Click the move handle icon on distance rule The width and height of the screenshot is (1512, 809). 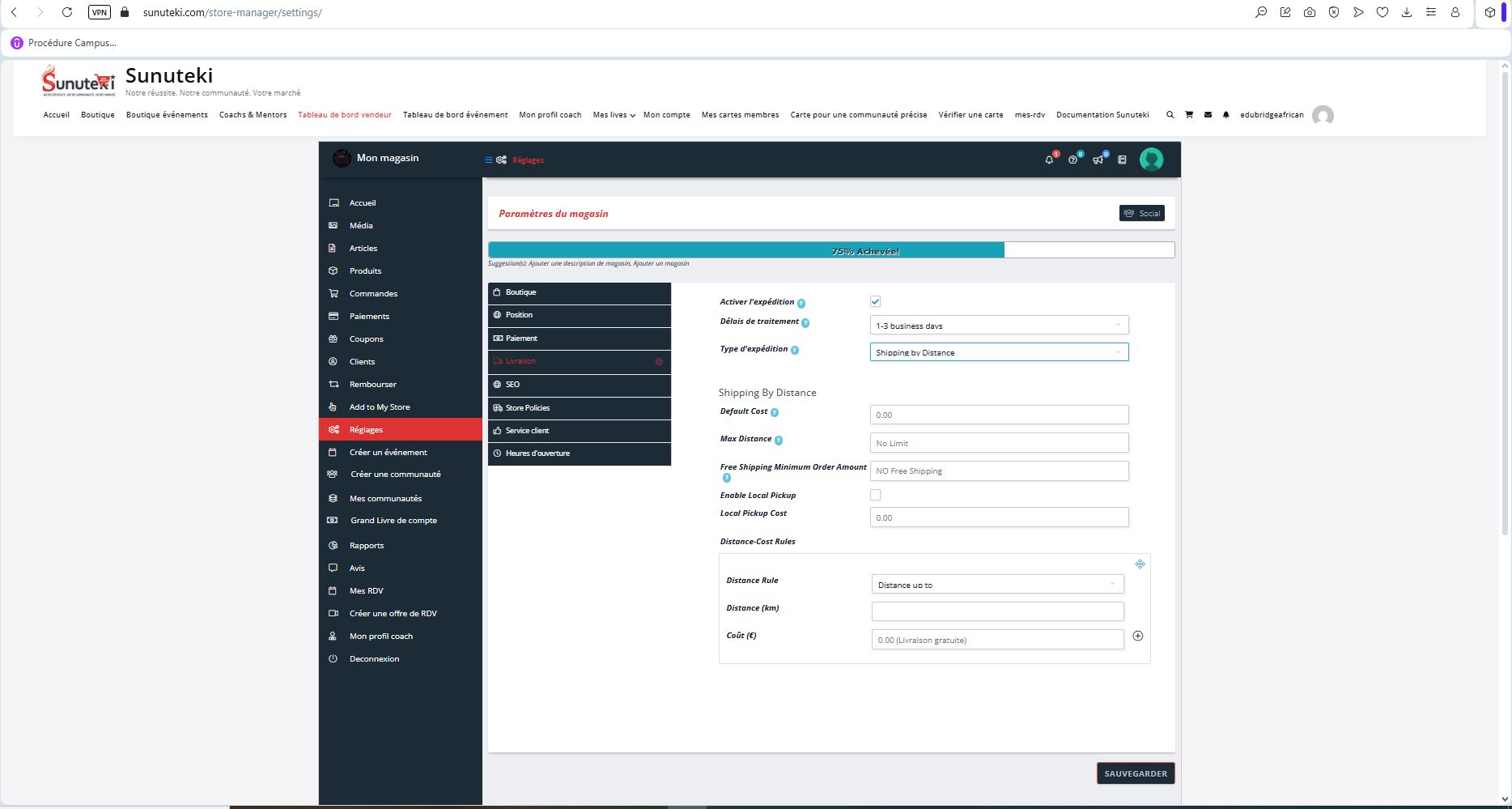[x=1140, y=564]
